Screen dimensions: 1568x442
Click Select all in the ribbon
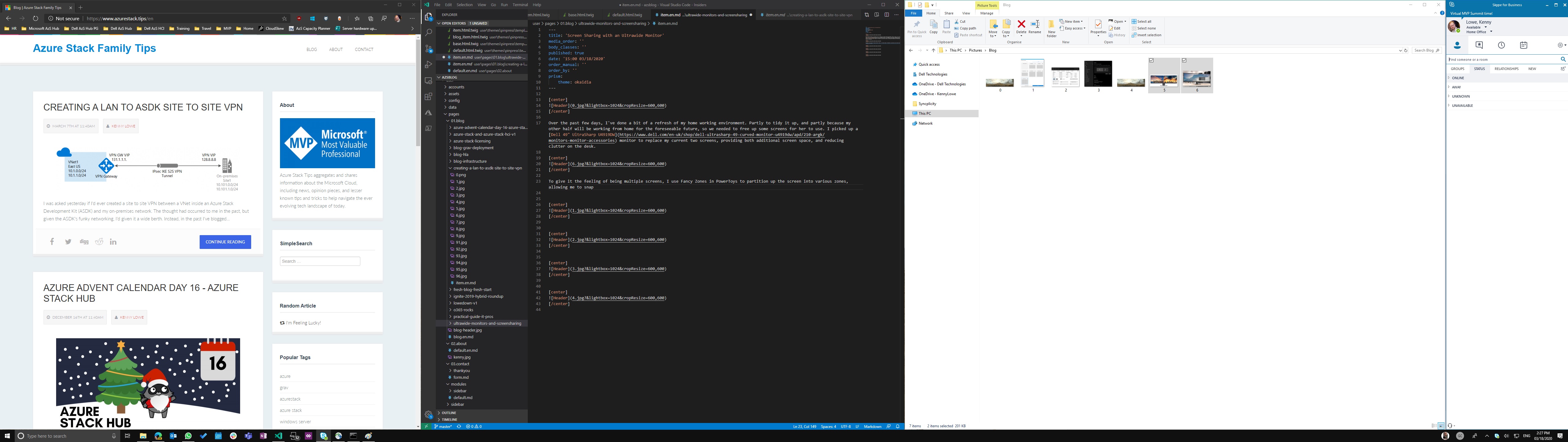(1143, 21)
